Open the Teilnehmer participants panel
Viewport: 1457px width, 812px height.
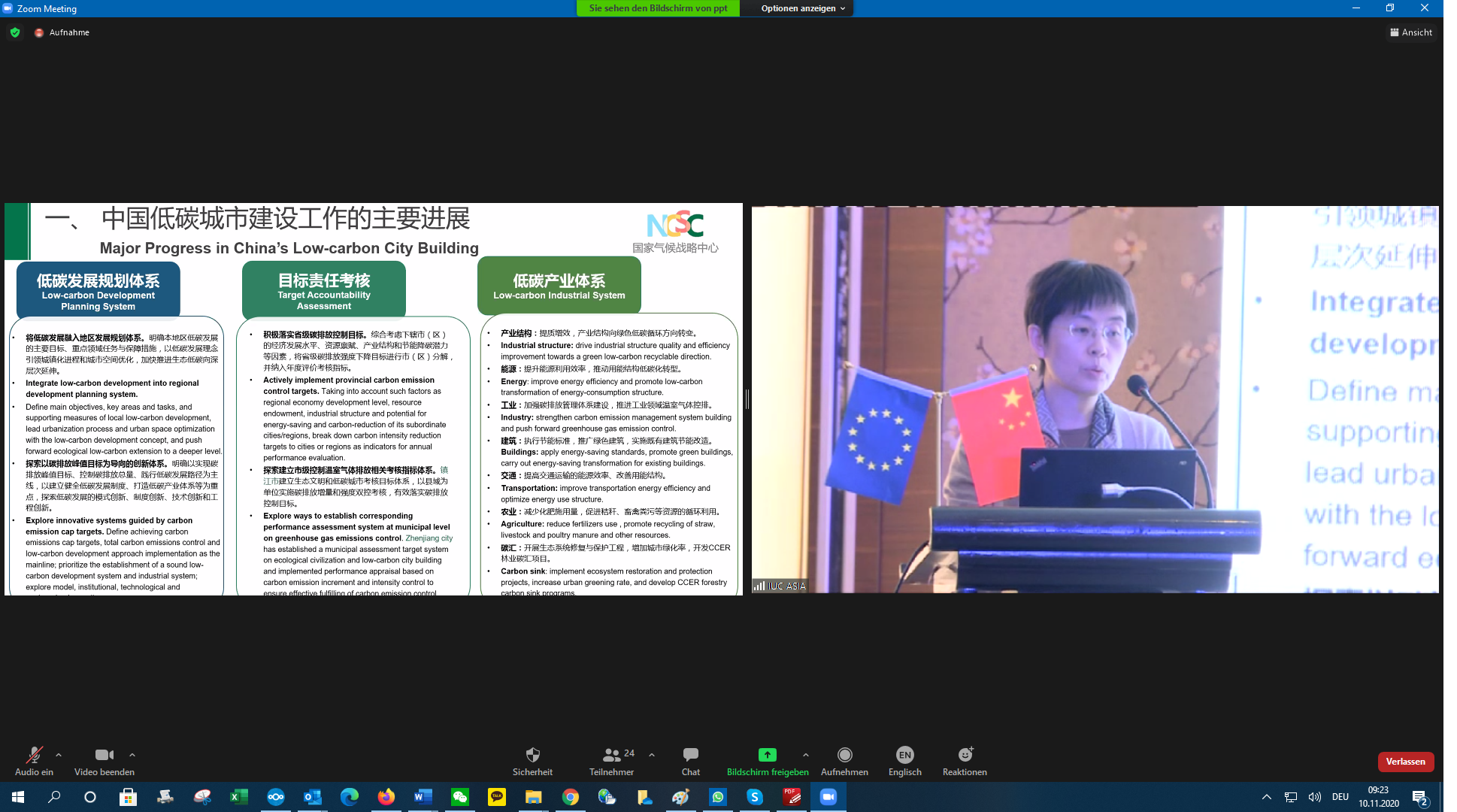click(612, 755)
